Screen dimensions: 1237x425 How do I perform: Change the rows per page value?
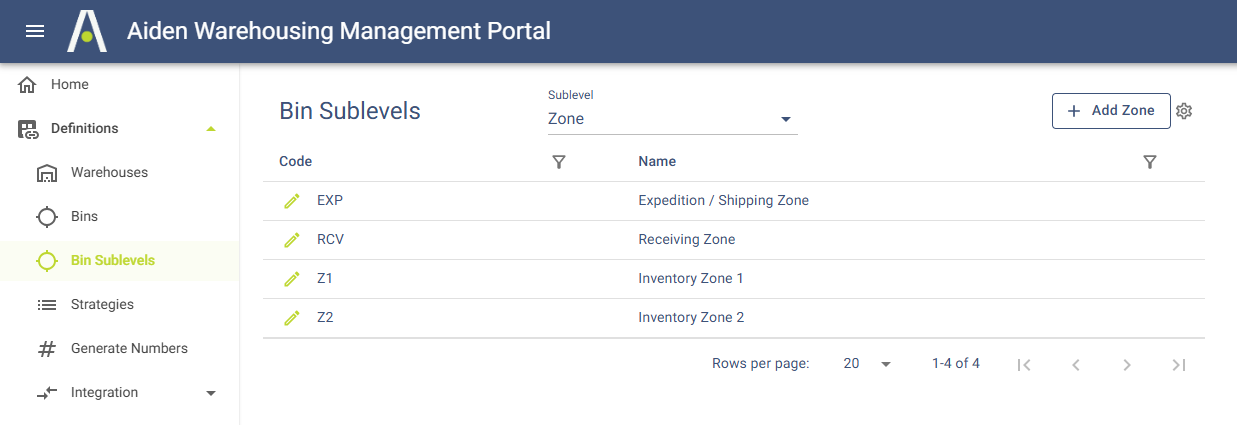click(866, 364)
